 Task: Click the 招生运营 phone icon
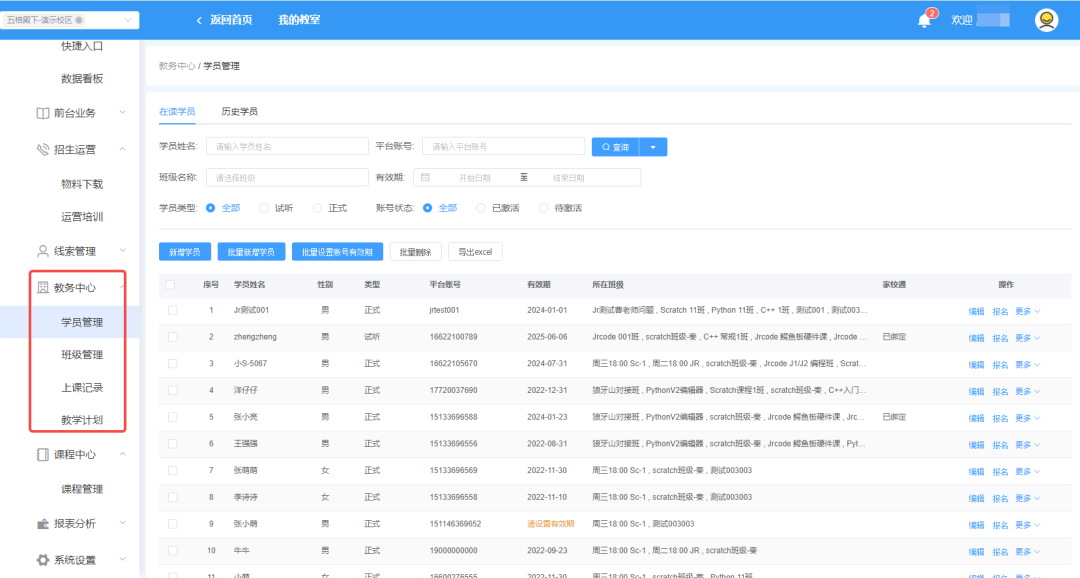[43, 150]
